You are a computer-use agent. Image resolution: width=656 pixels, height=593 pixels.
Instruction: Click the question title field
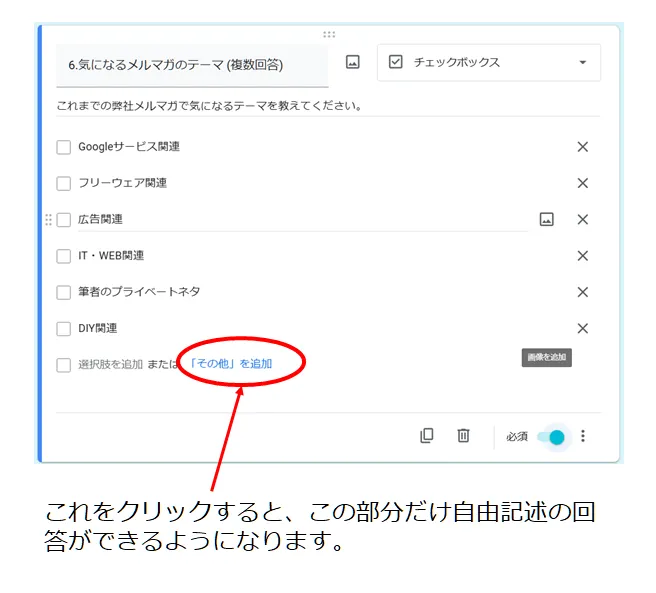coord(192,65)
